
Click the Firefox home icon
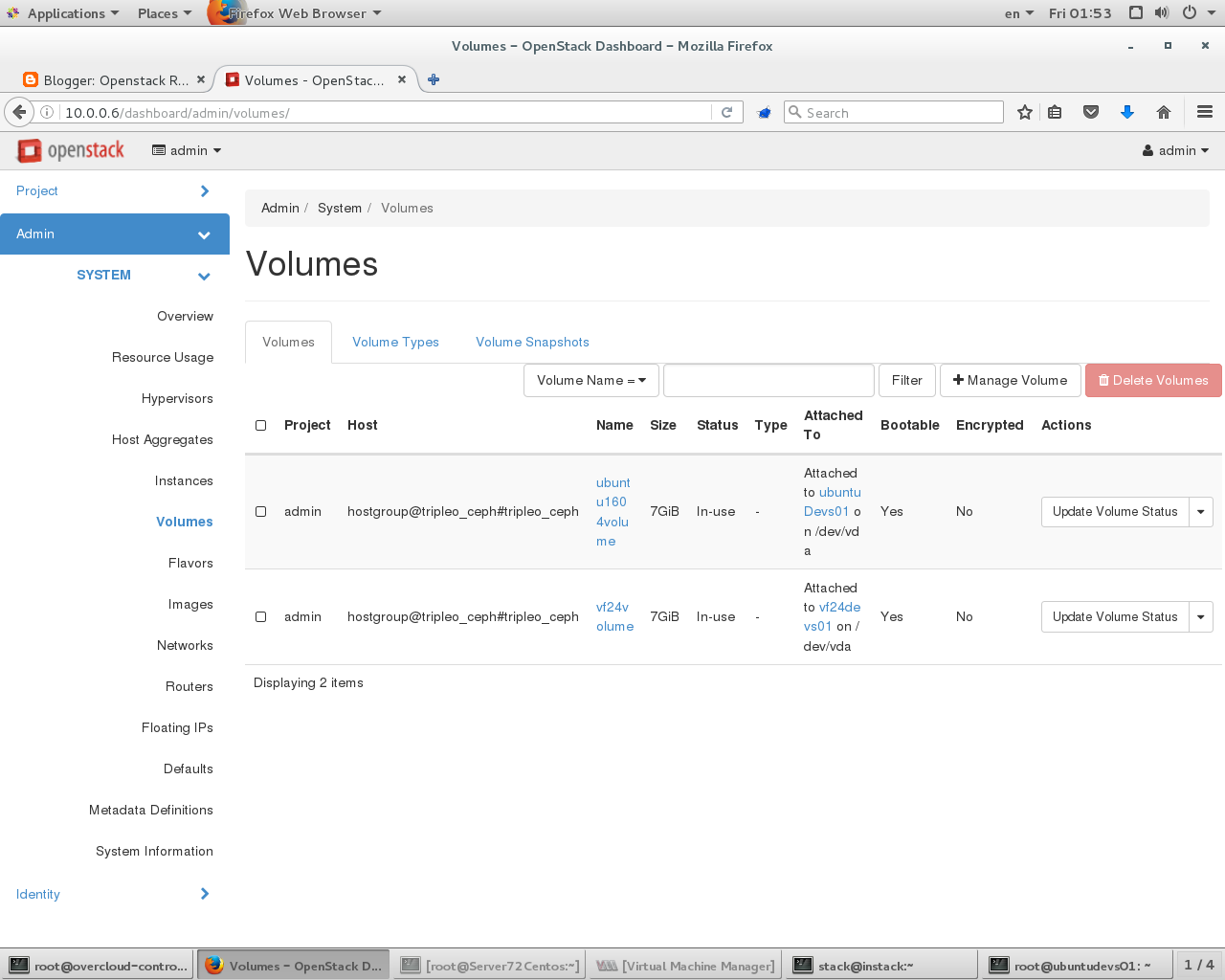pyautogui.click(x=1163, y=112)
